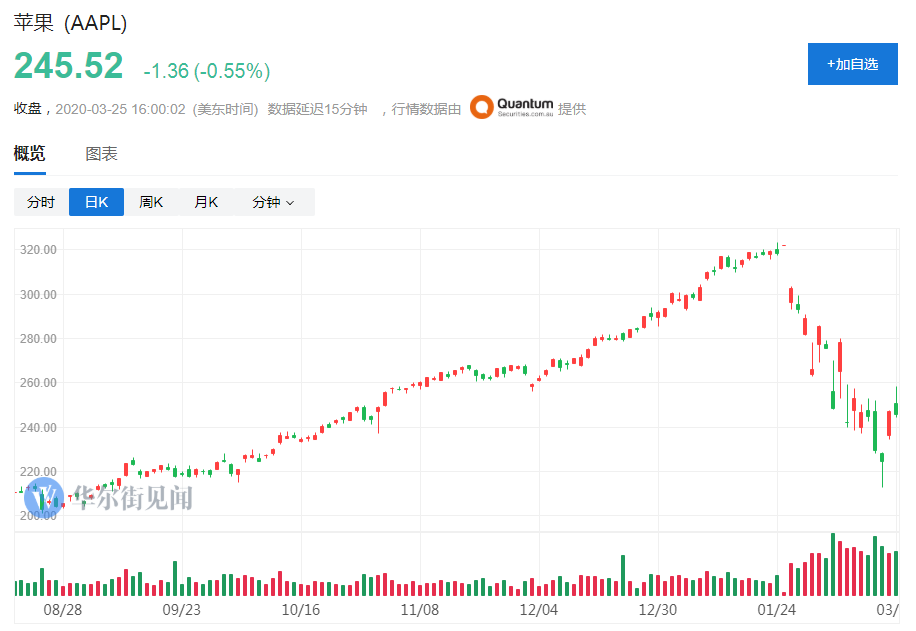Click the 280.00 price axis label
The width and height of the screenshot is (916, 631).
pos(39,339)
